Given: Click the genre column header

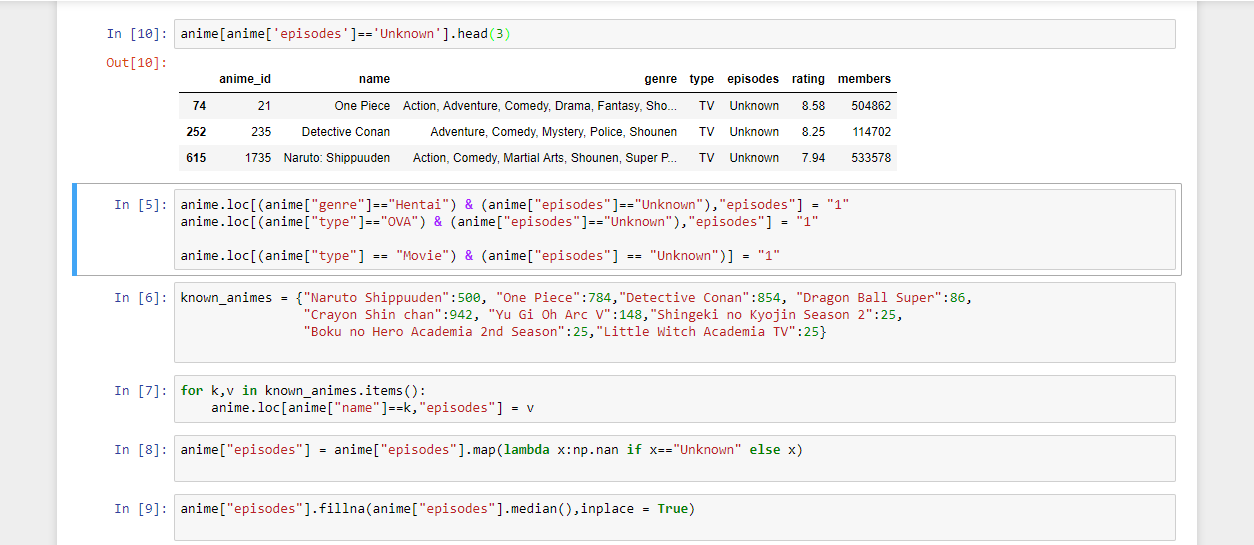Looking at the screenshot, I should click(661, 79).
